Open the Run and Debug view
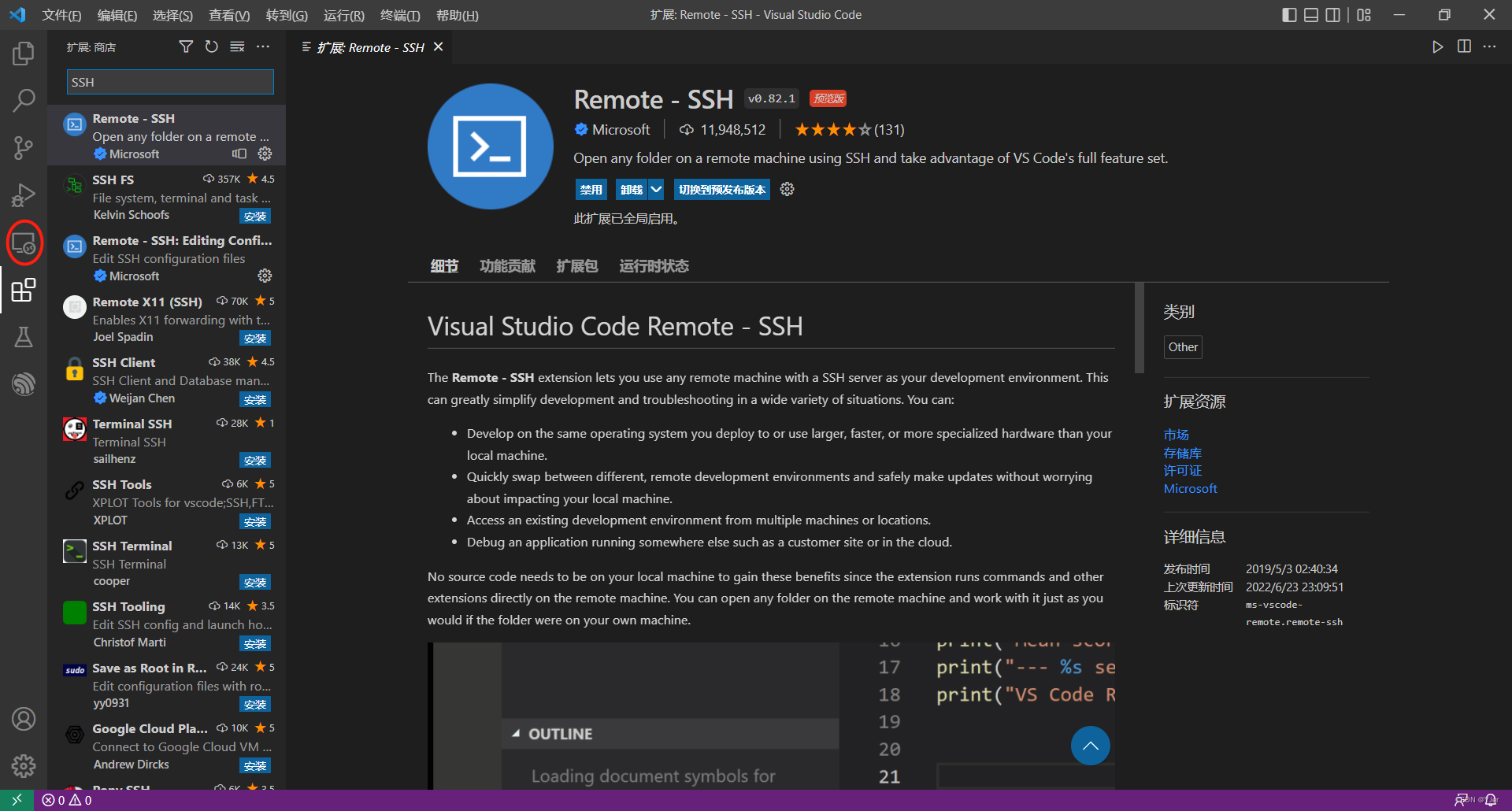 click(24, 194)
